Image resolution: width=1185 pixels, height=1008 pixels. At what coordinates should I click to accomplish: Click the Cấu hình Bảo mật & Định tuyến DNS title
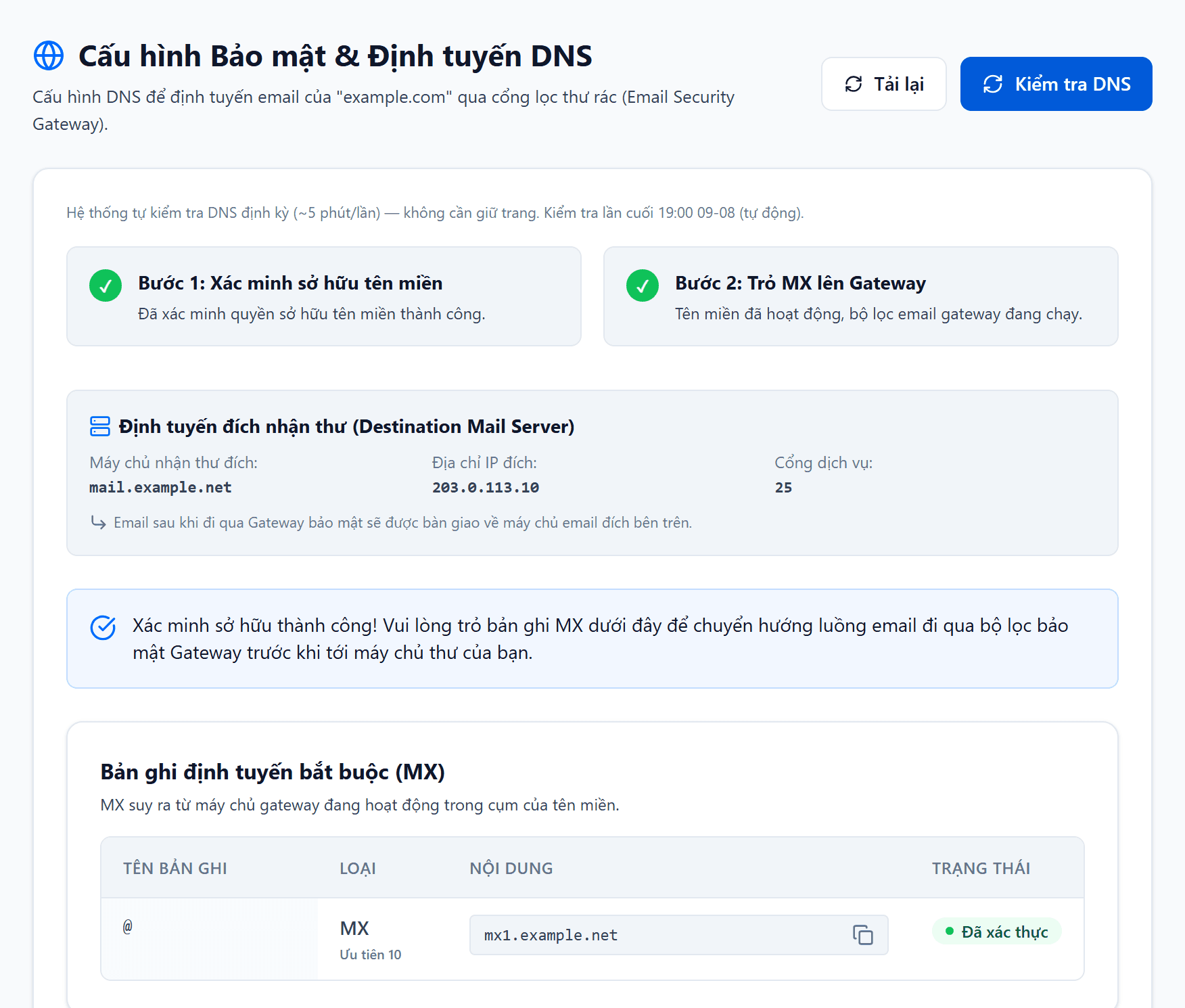tap(335, 55)
